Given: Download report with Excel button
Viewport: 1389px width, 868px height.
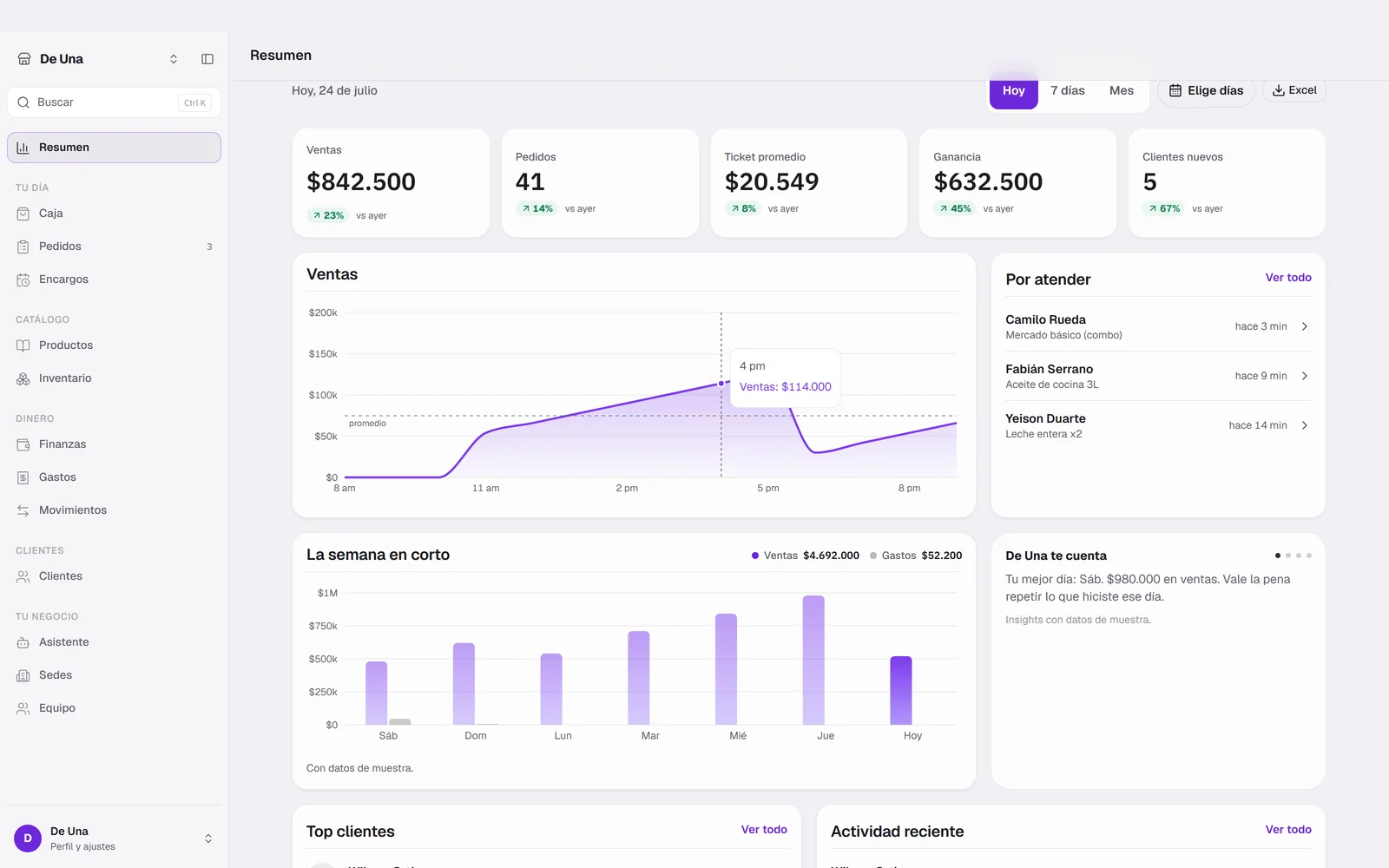Looking at the screenshot, I should coord(1294,90).
